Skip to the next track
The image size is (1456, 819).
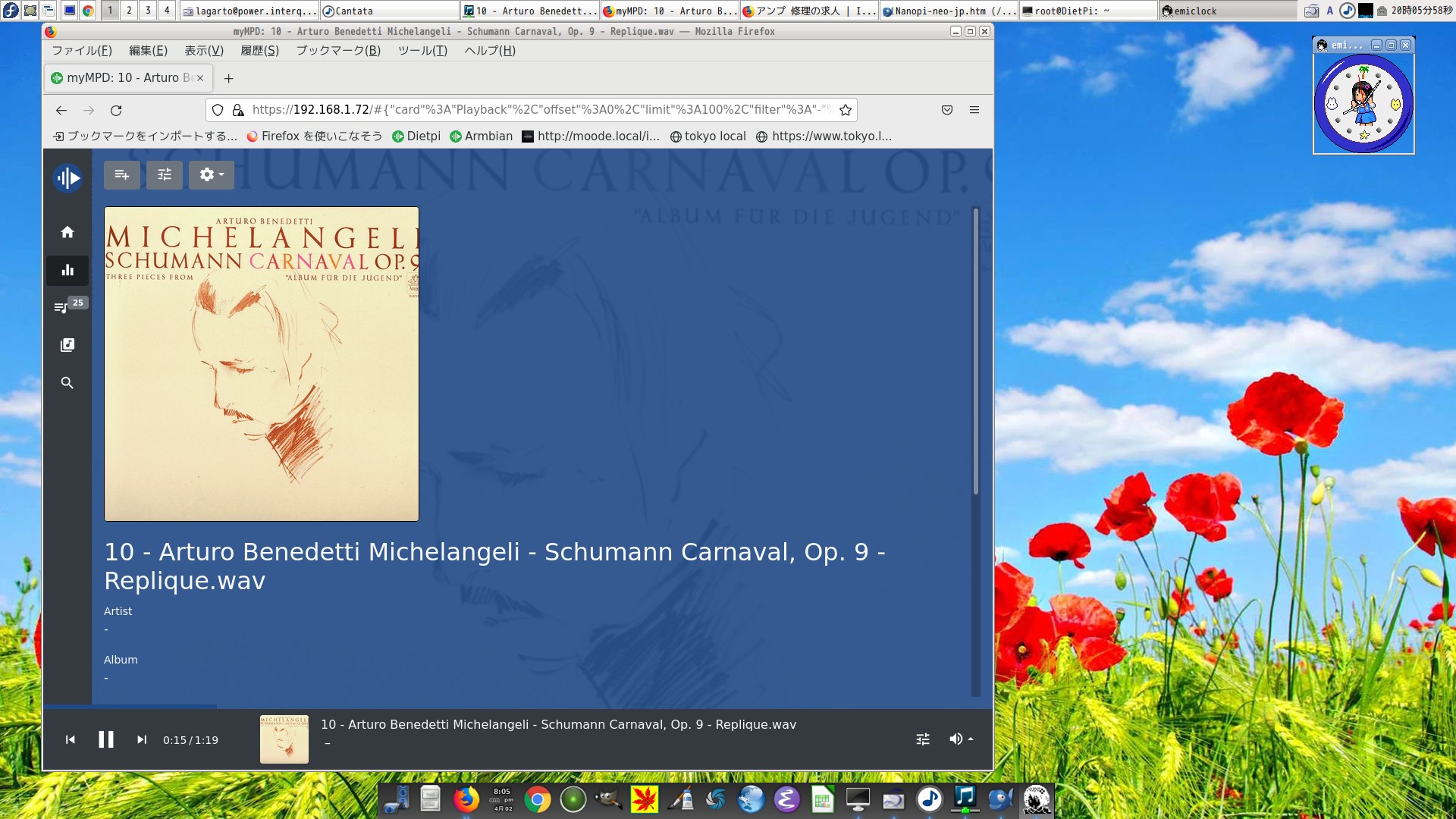click(142, 740)
